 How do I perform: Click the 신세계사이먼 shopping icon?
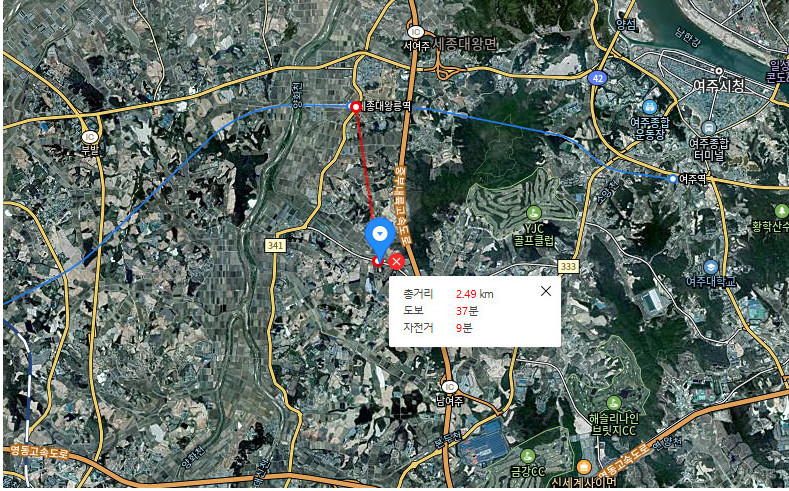point(584,467)
